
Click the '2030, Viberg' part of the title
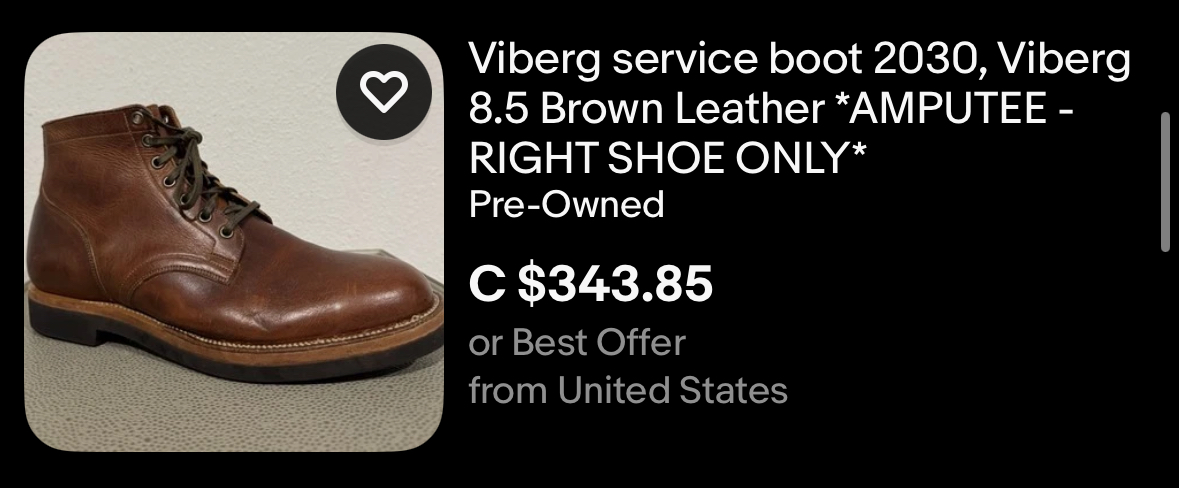coord(1002,60)
